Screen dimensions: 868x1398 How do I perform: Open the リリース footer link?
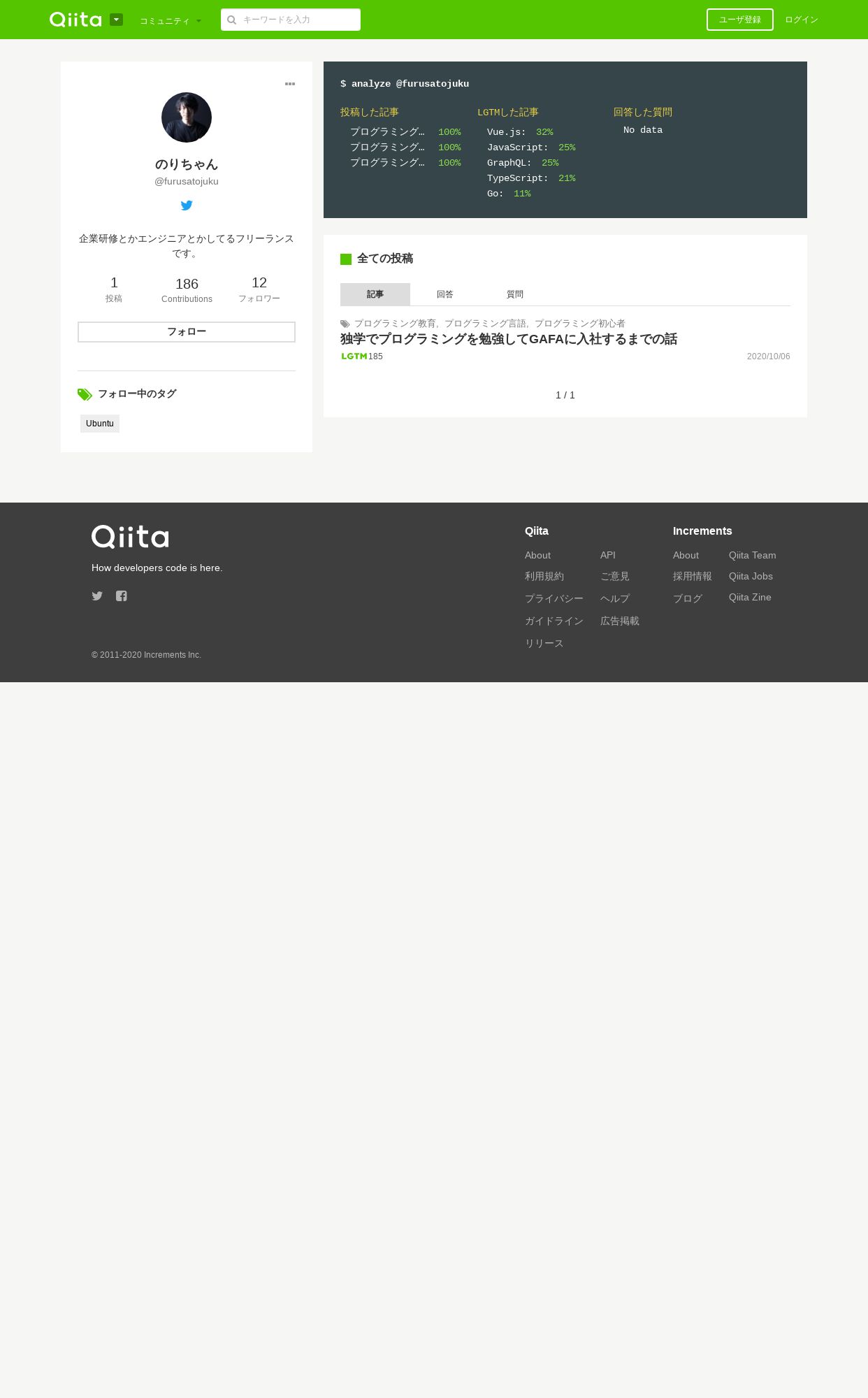[544, 643]
